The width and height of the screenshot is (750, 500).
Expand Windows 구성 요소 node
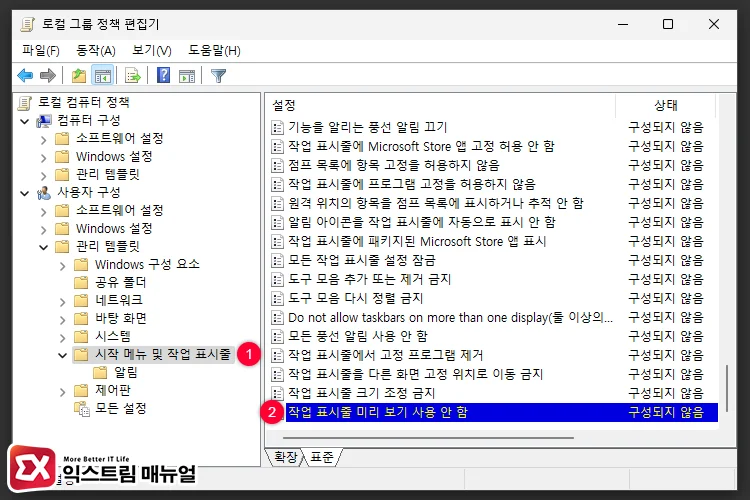[62, 266]
